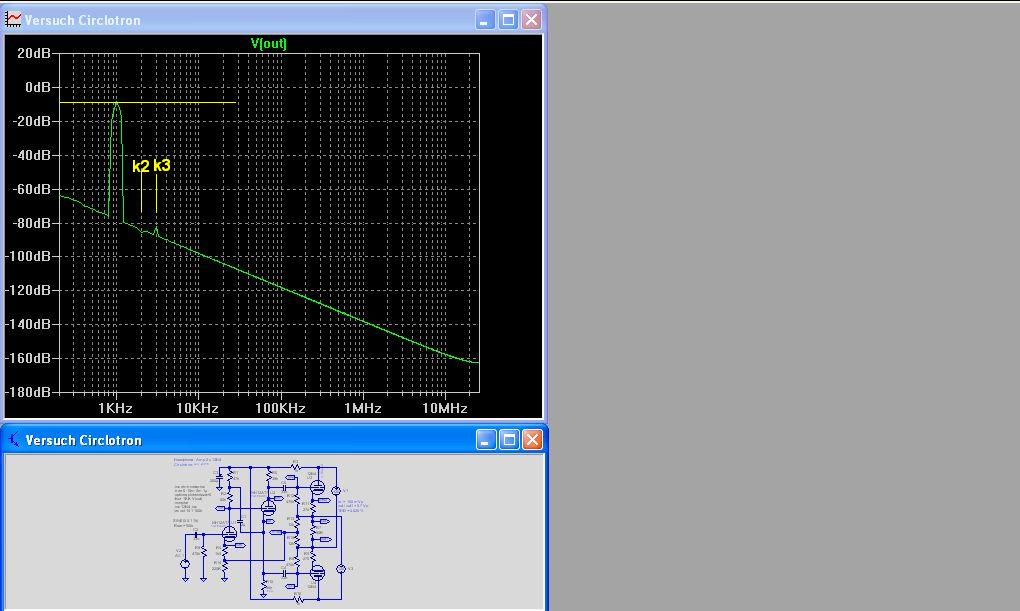This screenshot has width=1020, height=611.
Task: Click the k2 harmonic annotation
Action: 140,166
